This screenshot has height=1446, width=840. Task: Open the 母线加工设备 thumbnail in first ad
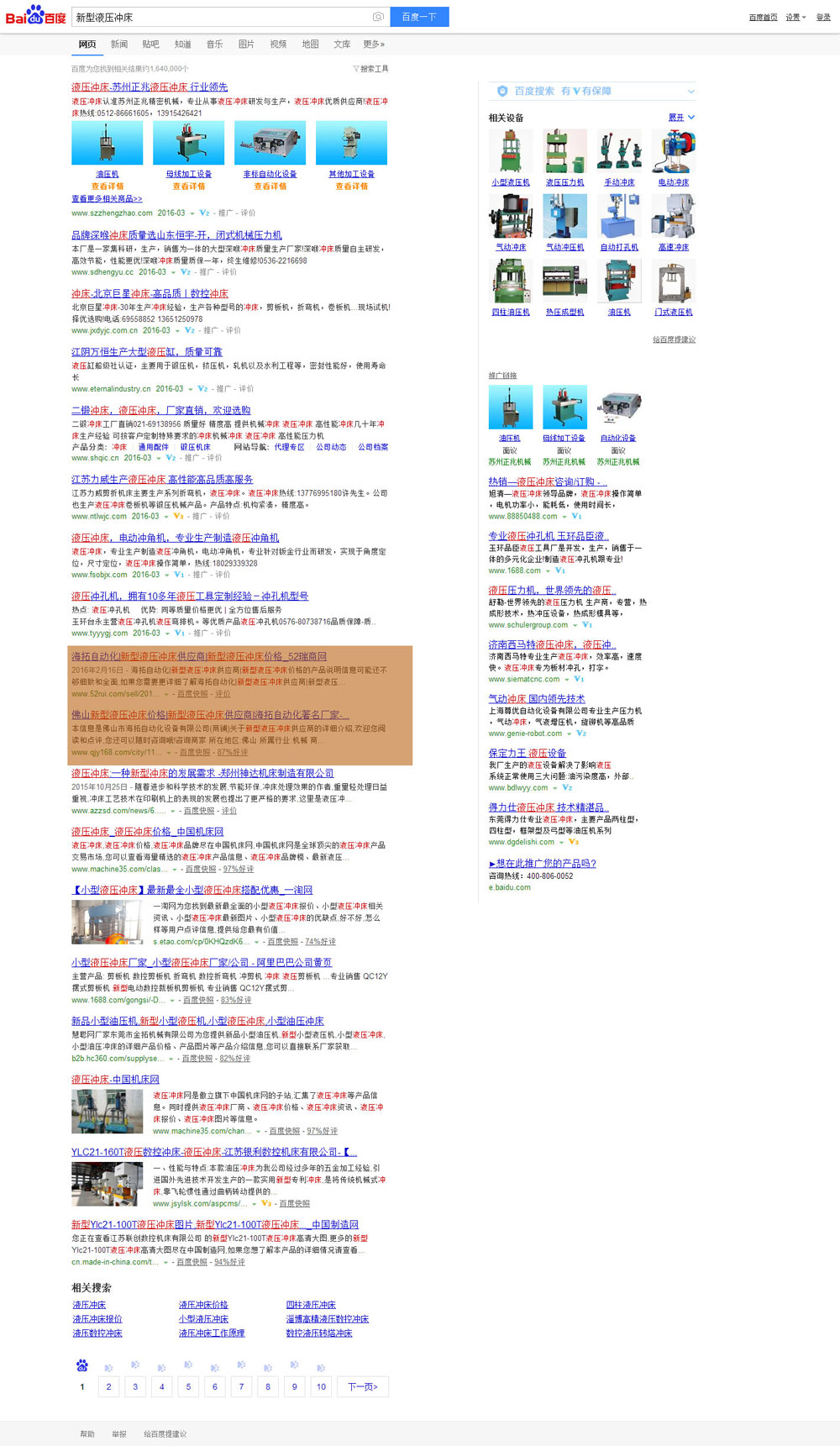[189, 143]
